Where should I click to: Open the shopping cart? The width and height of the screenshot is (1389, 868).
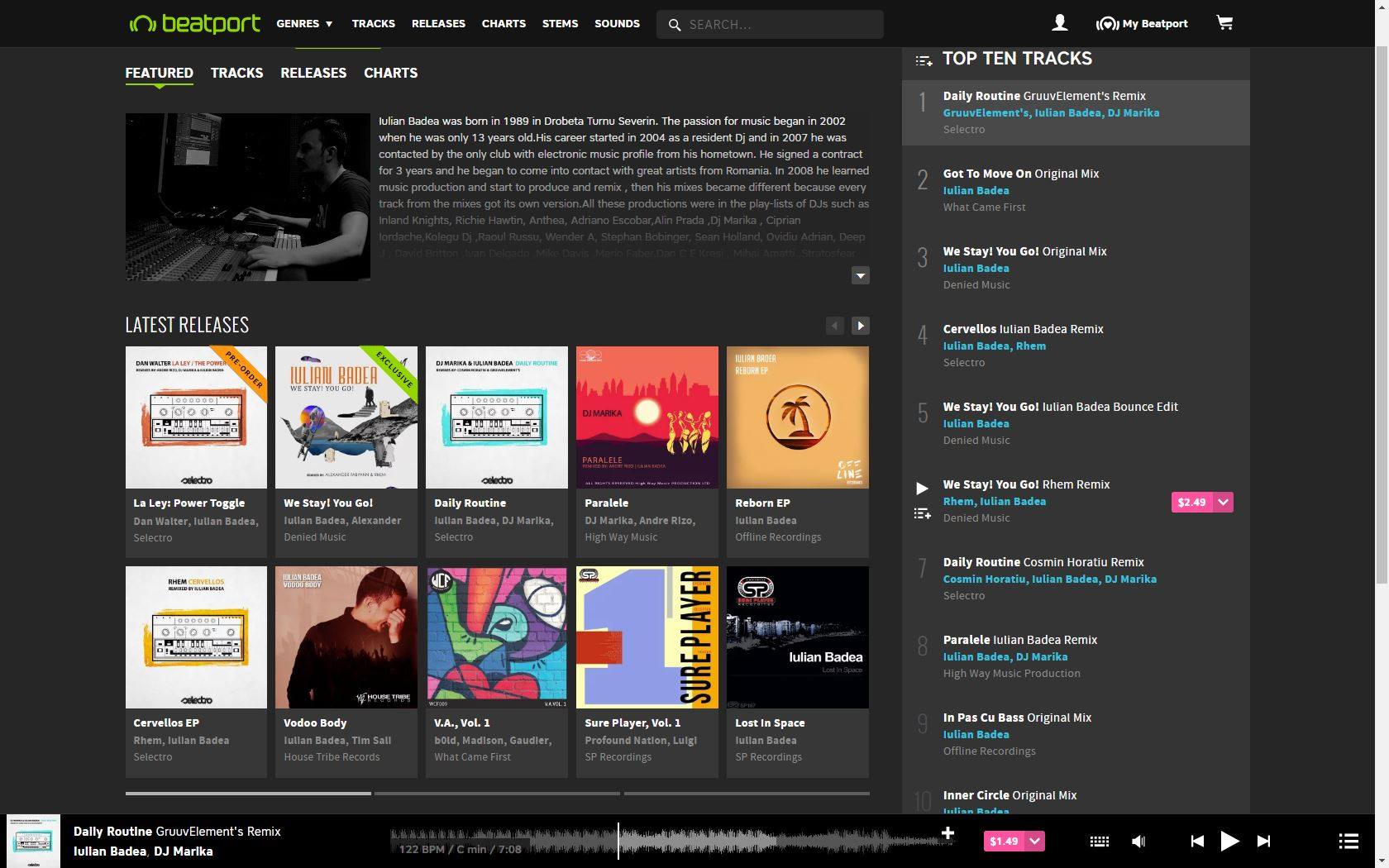(x=1224, y=23)
